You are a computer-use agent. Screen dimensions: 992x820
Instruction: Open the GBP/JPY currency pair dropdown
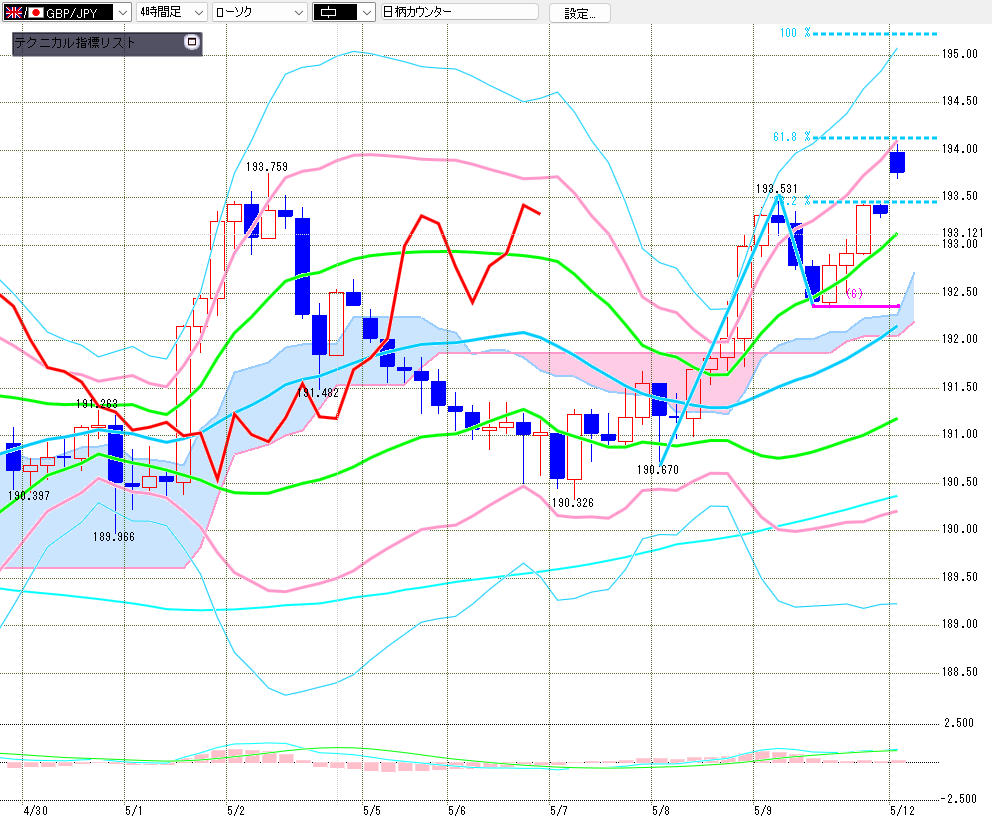pos(121,12)
